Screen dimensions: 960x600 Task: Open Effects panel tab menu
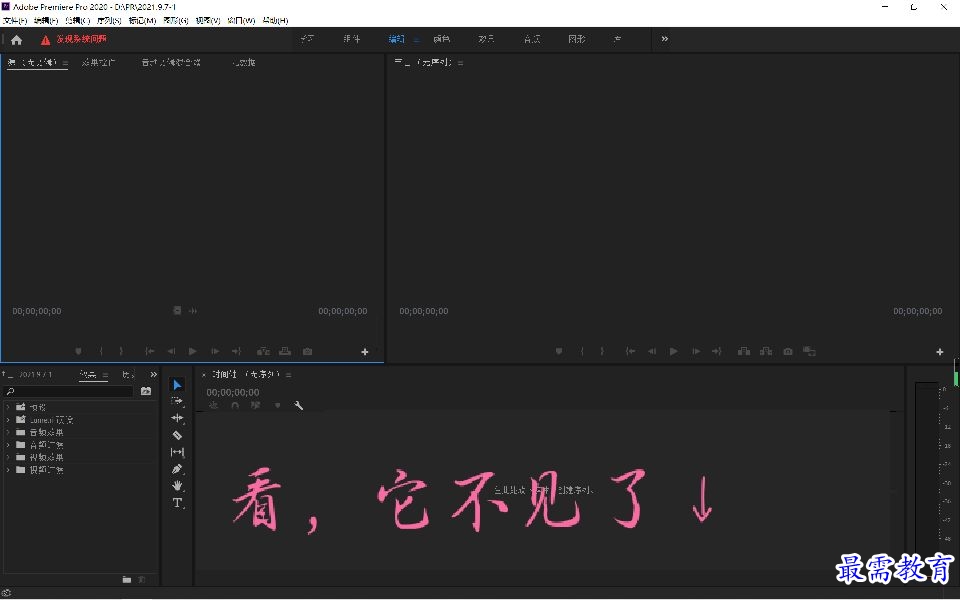point(105,375)
